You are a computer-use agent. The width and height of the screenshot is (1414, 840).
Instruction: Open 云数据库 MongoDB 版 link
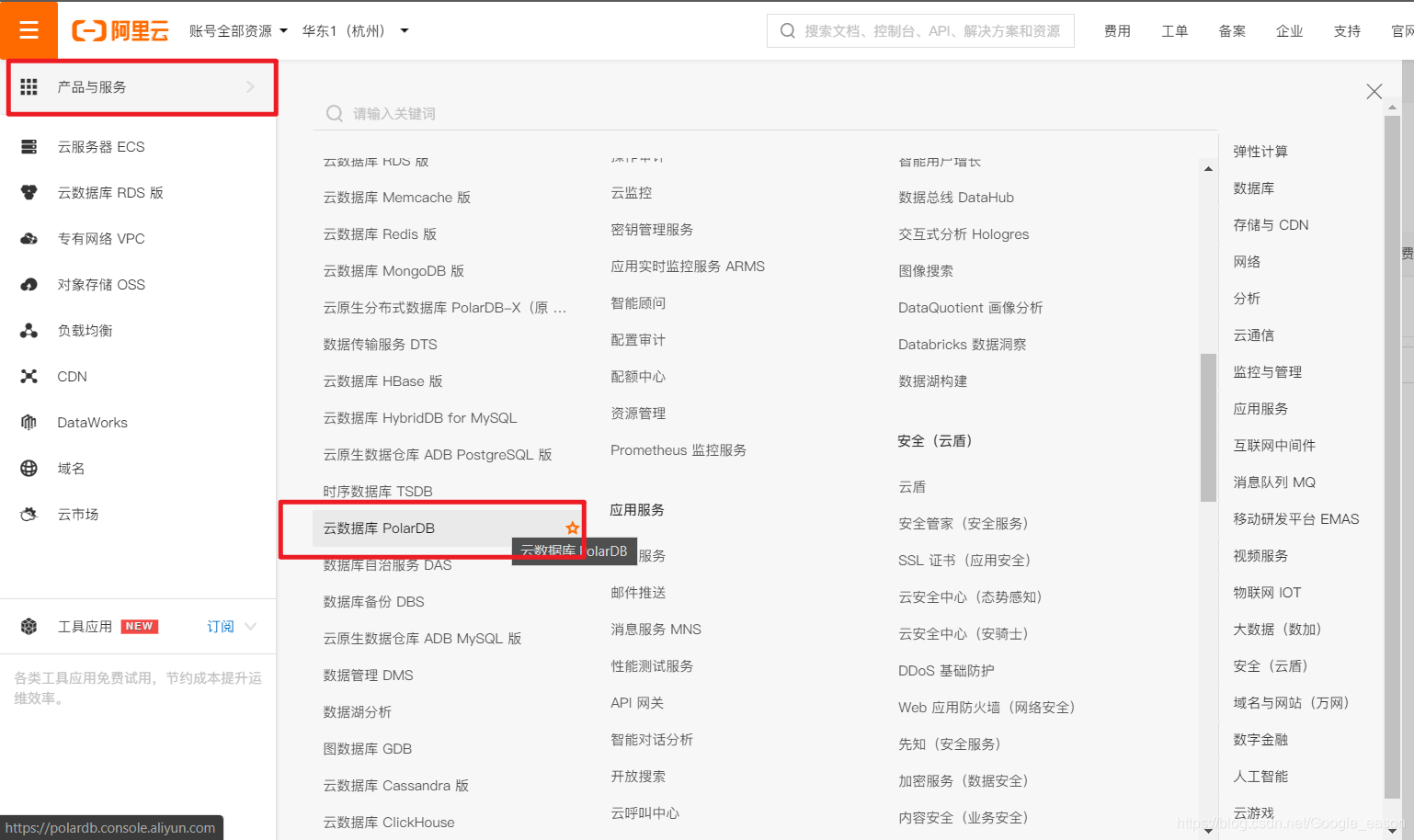[x=393, y=271]
